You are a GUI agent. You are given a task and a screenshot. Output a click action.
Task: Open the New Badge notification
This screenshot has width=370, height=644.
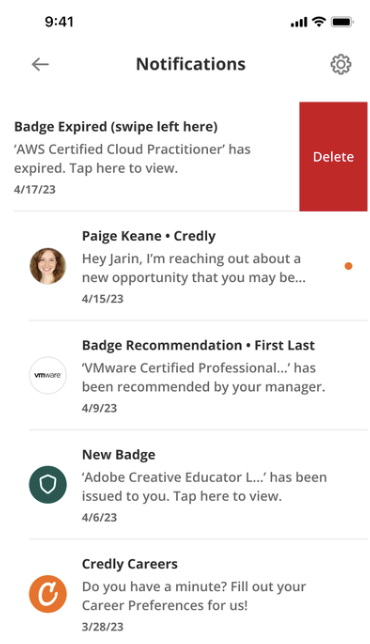[x=119, y=455]
